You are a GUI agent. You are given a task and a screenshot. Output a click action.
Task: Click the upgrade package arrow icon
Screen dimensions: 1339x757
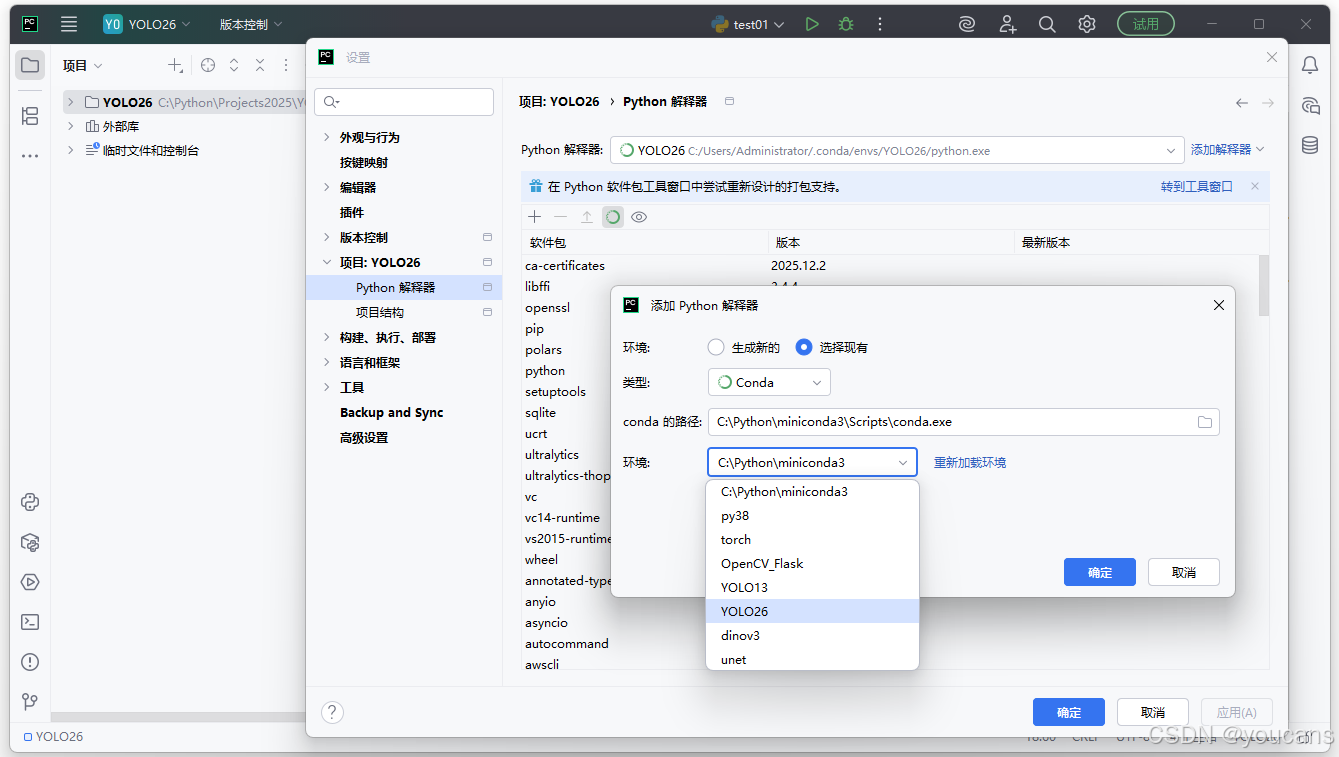pos(587,217)
